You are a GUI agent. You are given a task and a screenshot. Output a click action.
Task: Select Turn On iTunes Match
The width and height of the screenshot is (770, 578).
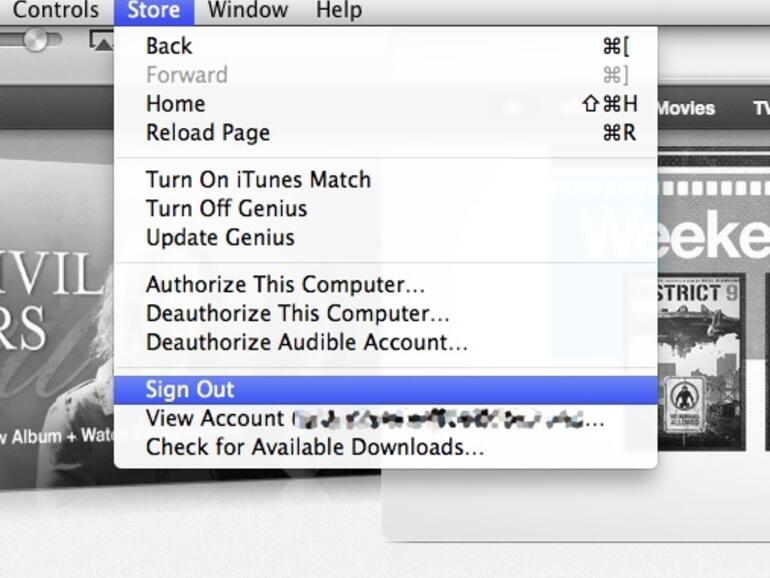[385, 180]
